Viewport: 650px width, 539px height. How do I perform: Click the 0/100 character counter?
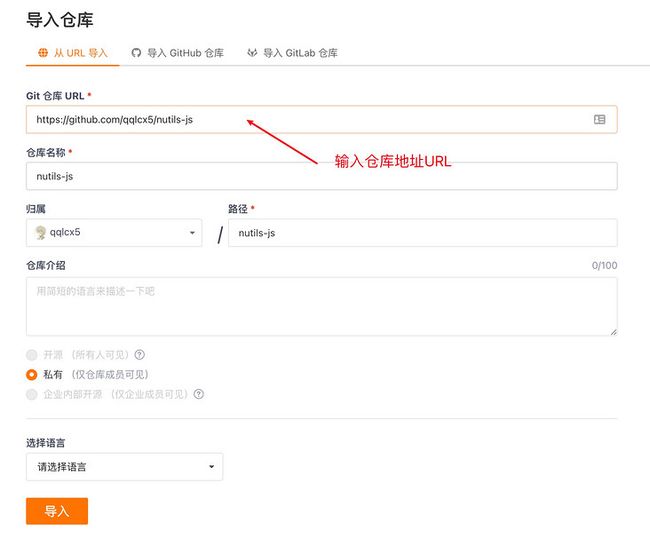[x=604, y=265]
